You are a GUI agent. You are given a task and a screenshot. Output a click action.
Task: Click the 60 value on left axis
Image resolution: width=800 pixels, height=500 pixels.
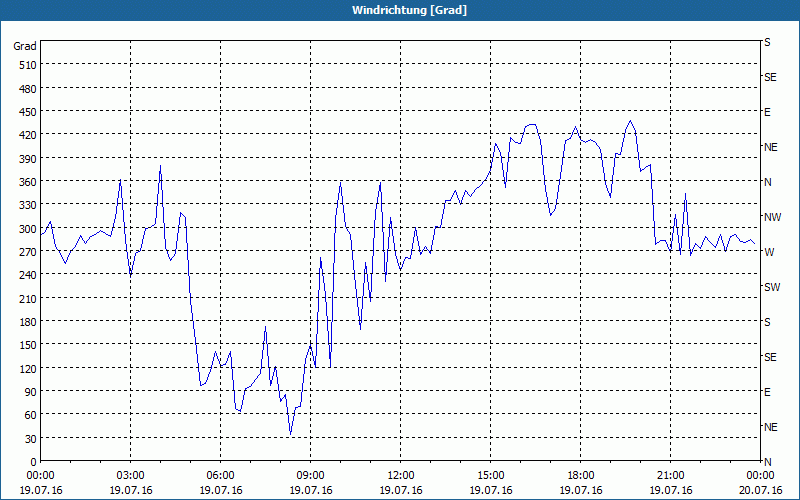[31, 415]
